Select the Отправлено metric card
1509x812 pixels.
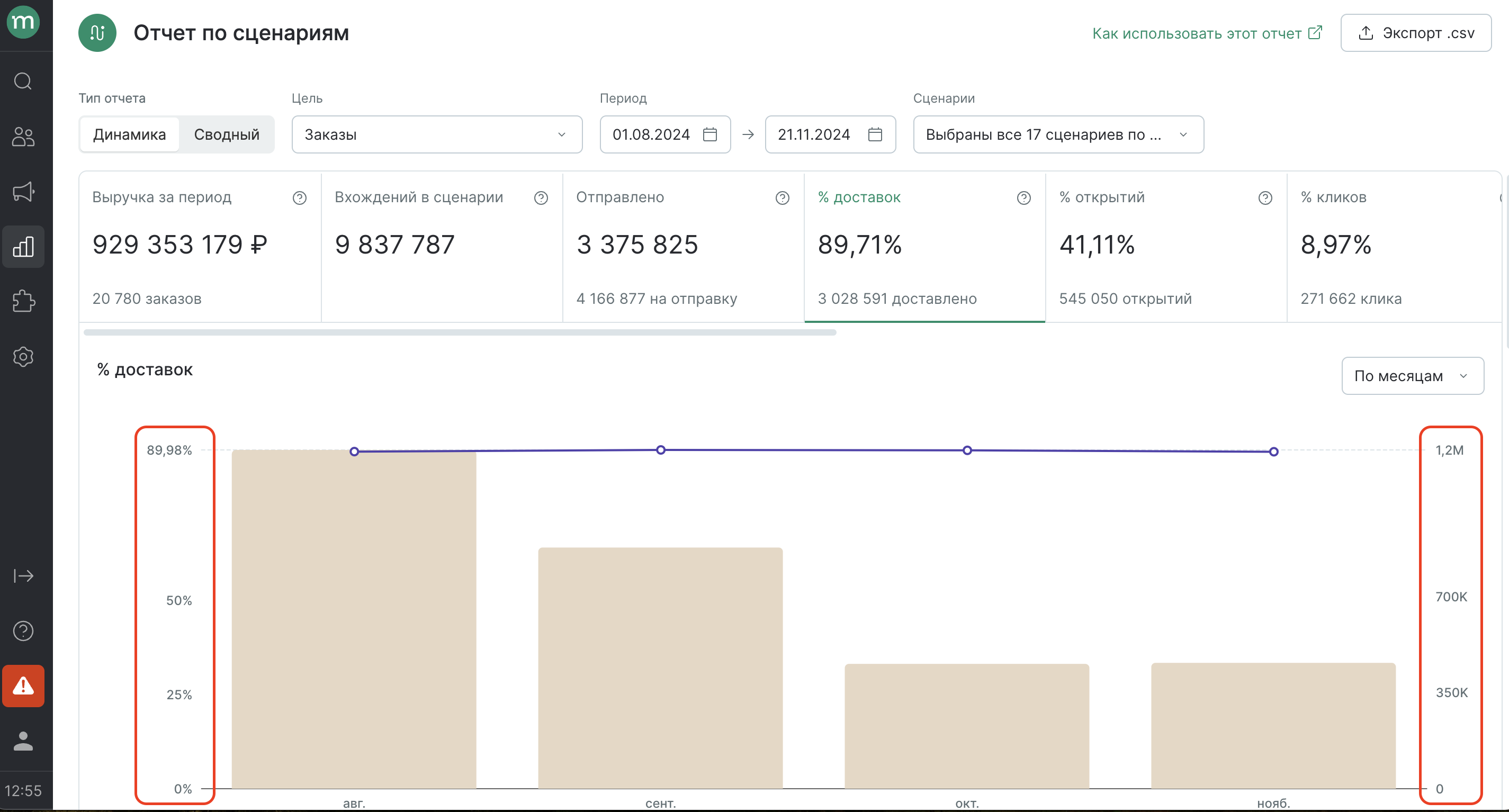(x=683, y=247)
